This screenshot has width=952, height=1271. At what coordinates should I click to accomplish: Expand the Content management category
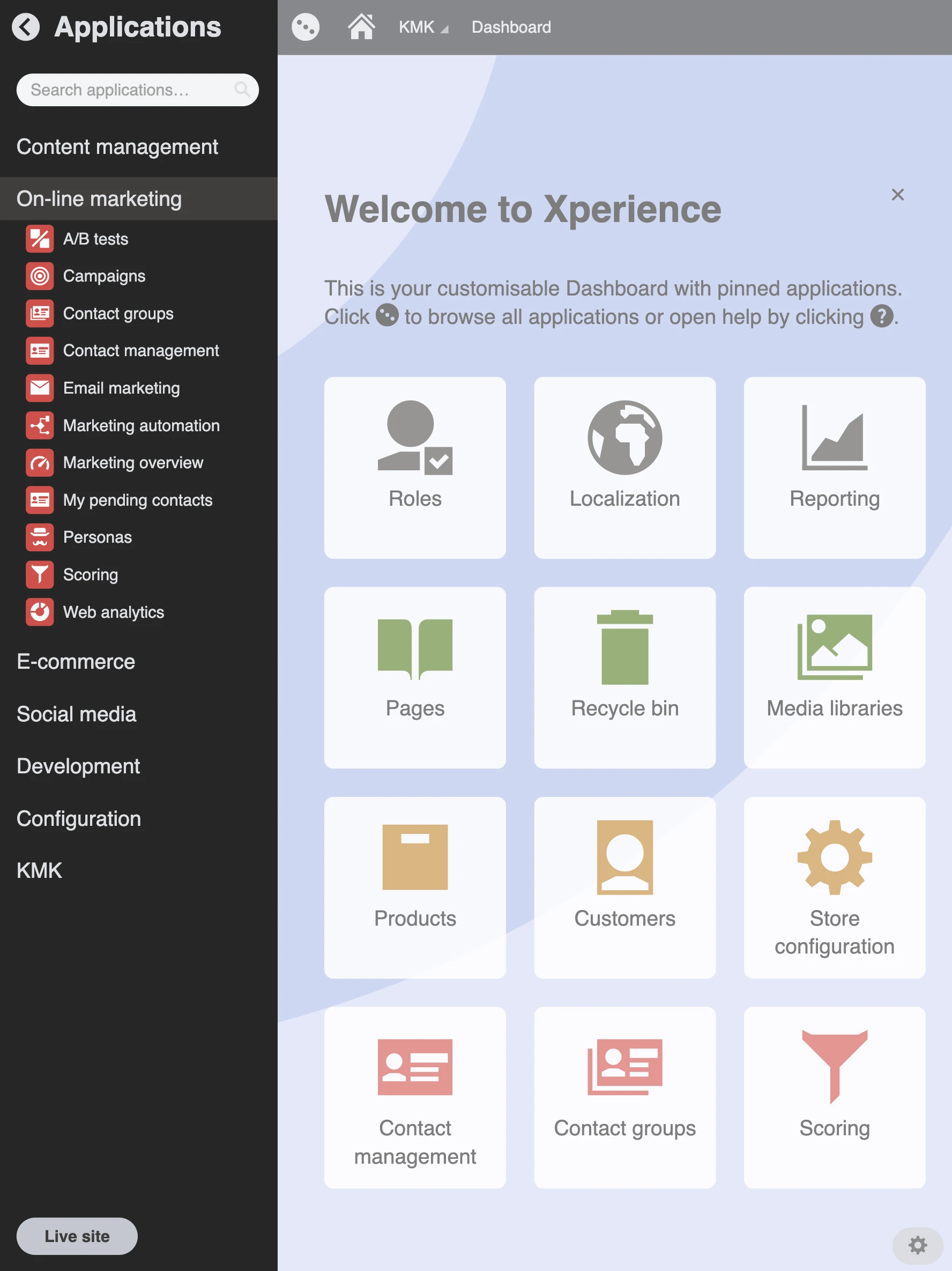117,147
